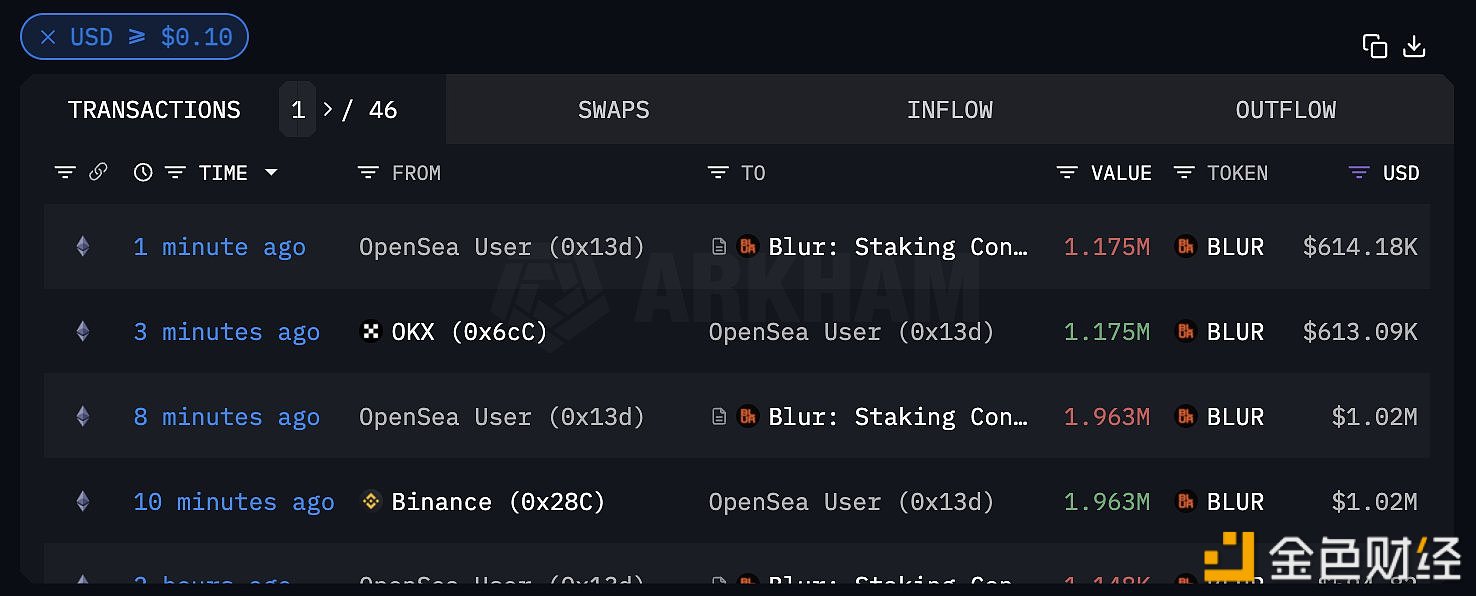Click the page number field showing 1
The image size is (1476, 596).
(298, 109)
